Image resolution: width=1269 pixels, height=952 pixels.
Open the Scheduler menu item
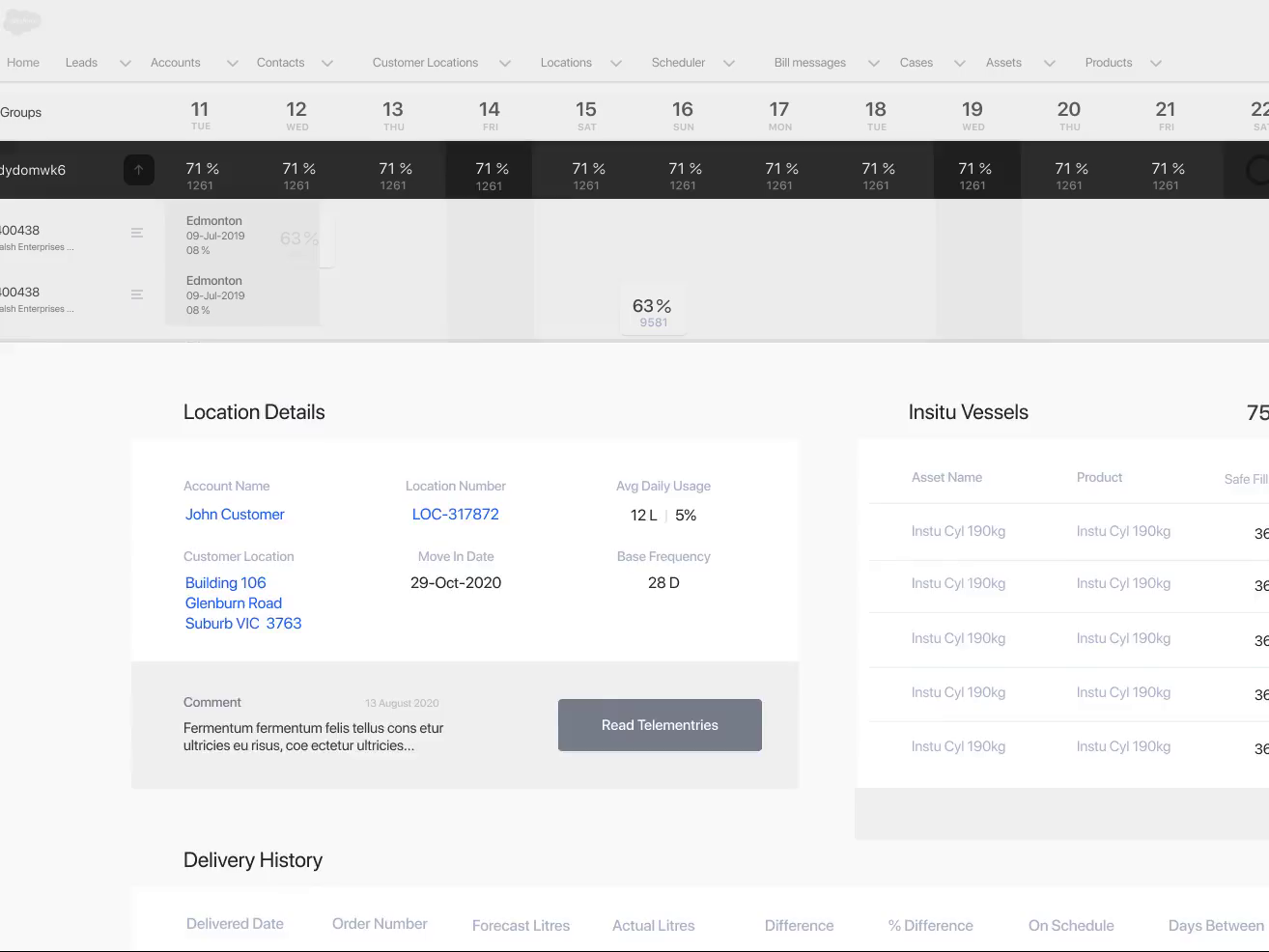pos(678,62)
